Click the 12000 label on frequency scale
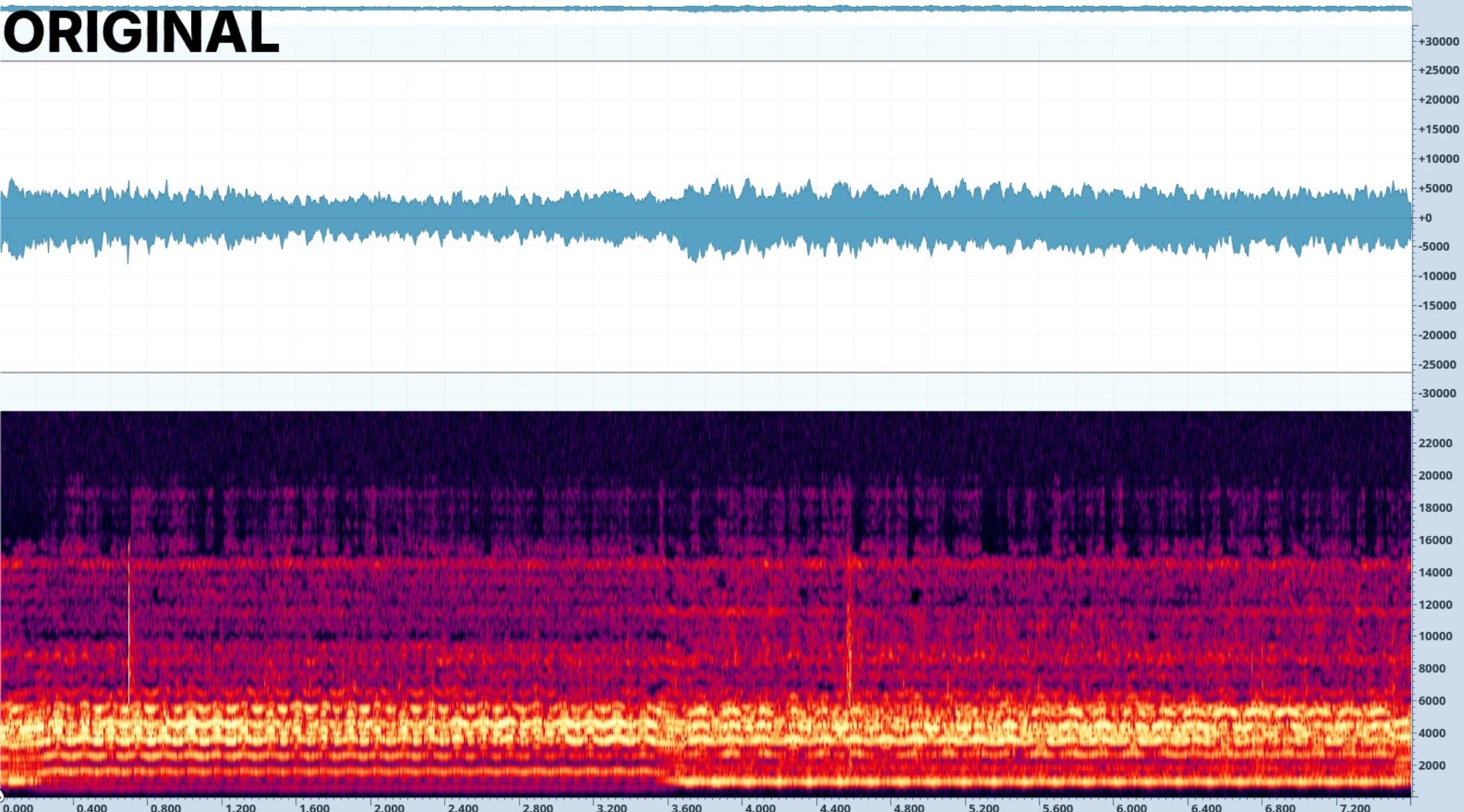 tap(1436, 605)
